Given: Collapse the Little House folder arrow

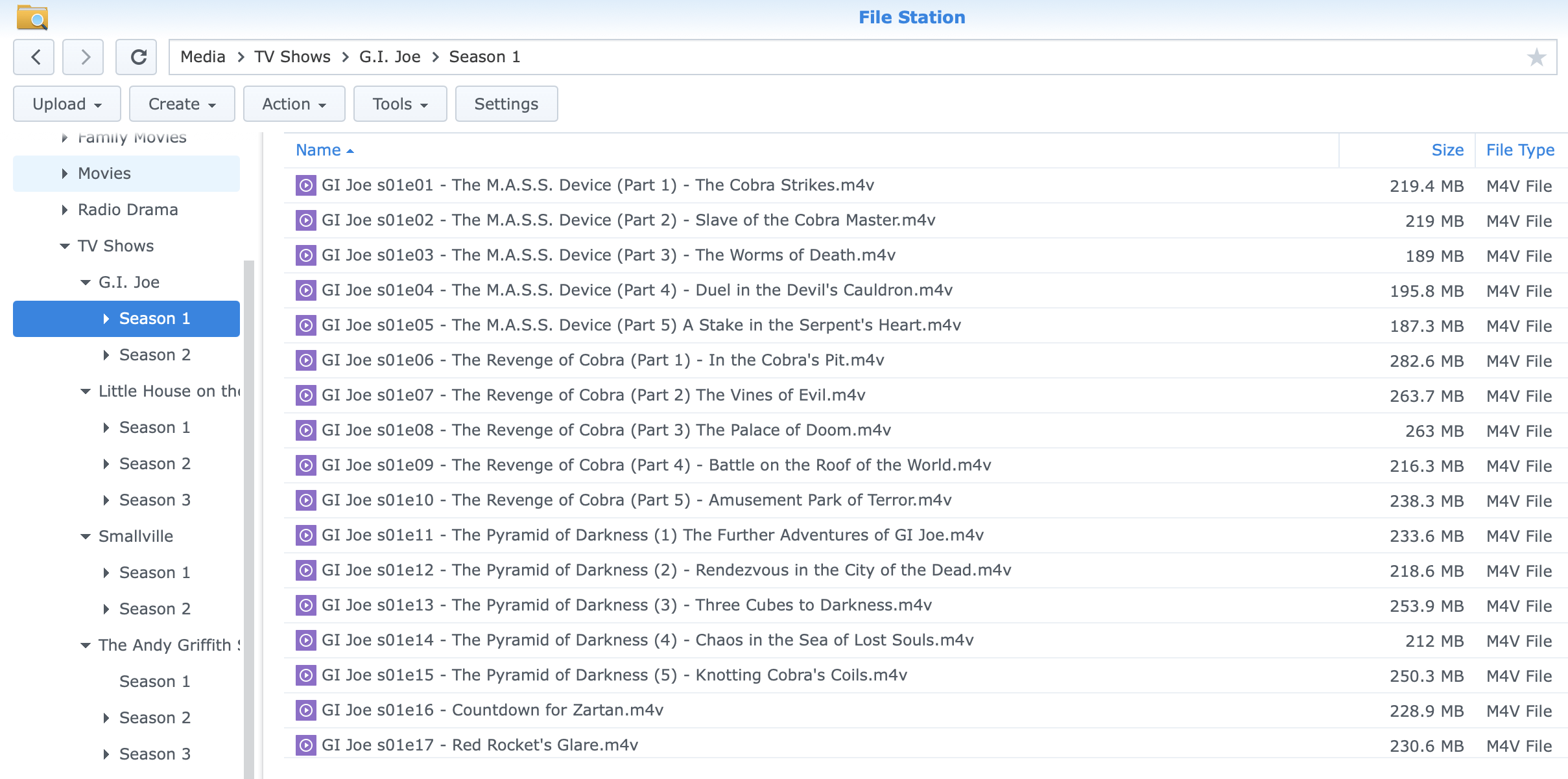Looking at the screenshot, I should pos(85,391).
